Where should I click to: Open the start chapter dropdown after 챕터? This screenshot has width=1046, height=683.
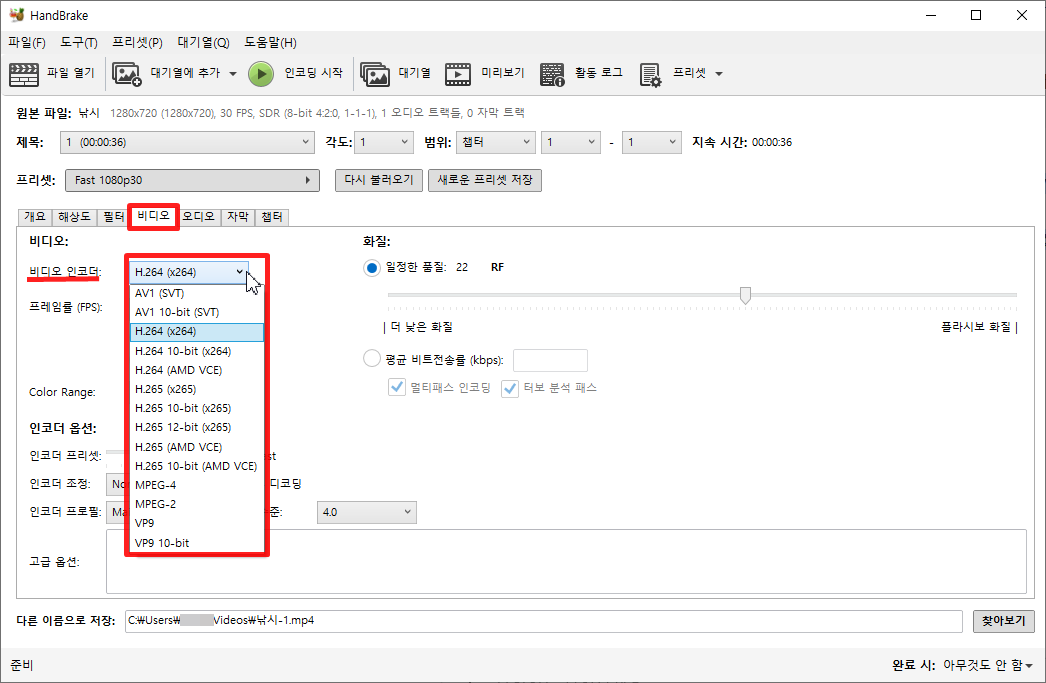[571, 142]
